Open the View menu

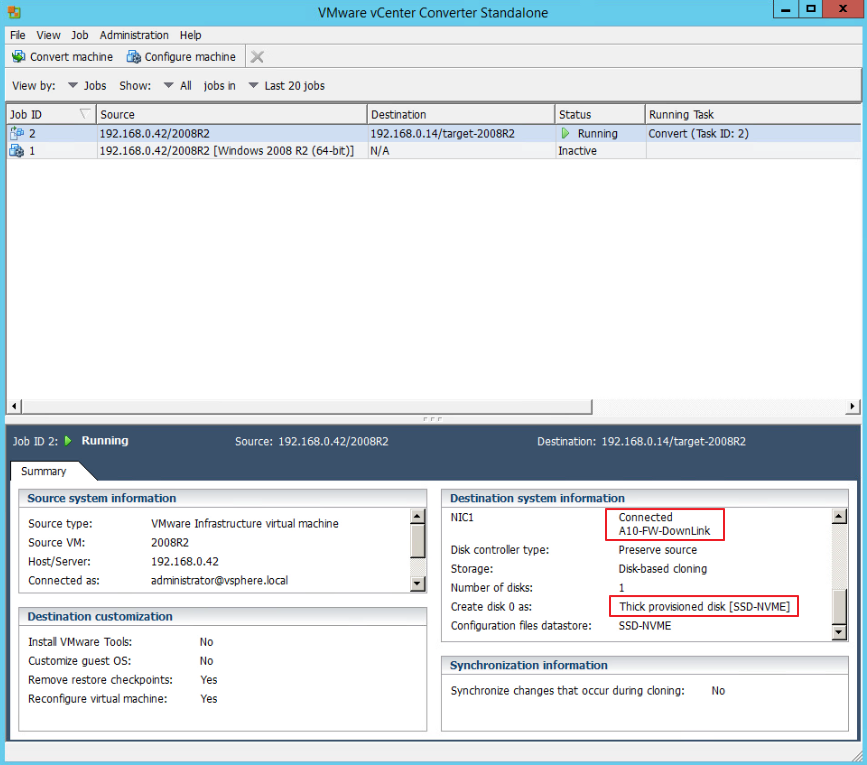pyautogui.click(x=48, y=35)
